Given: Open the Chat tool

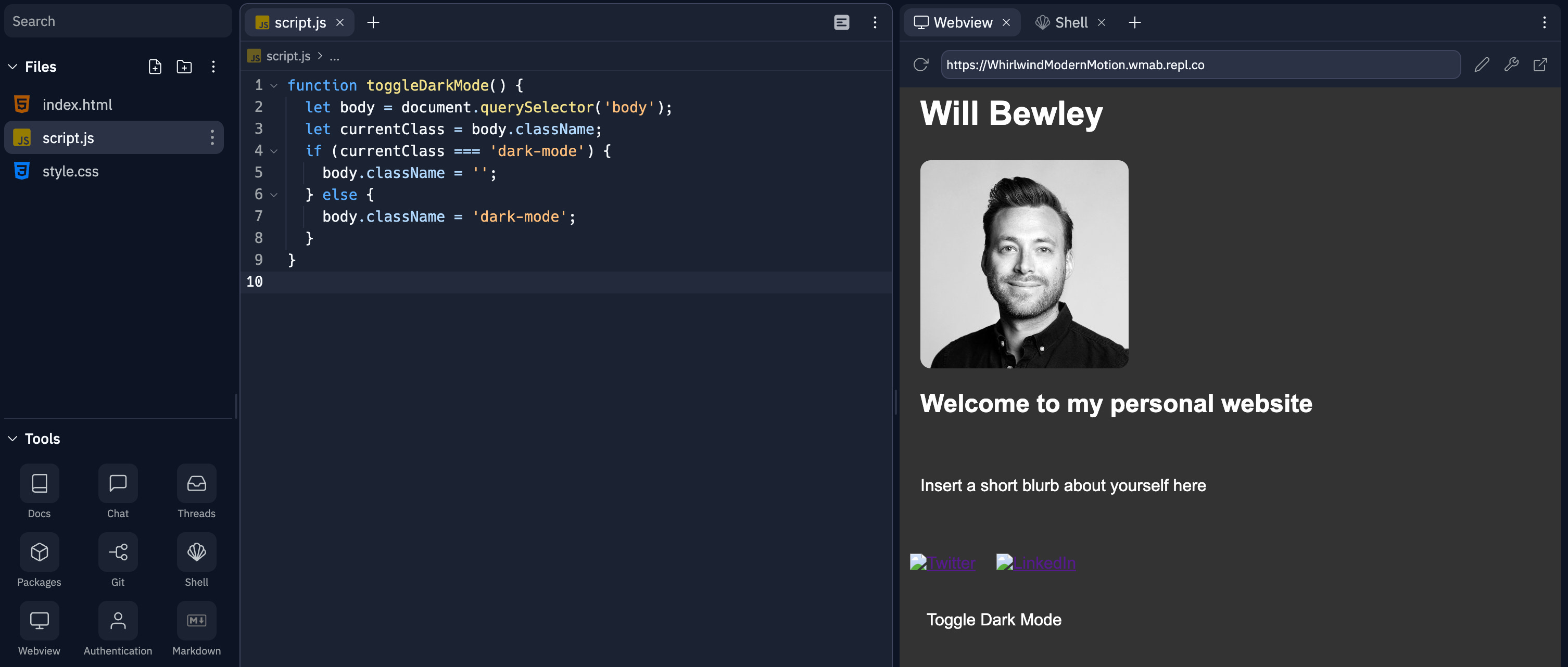Looking at the screenshot, I should 118,492.
